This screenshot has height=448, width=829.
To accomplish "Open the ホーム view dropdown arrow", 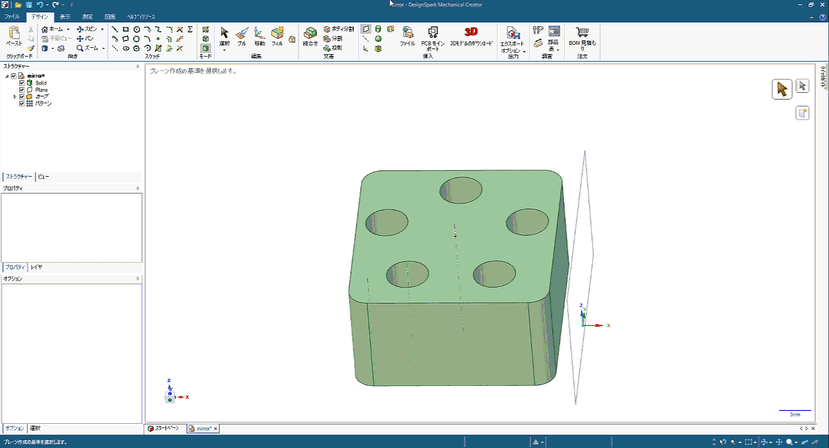I will point(68,29).
